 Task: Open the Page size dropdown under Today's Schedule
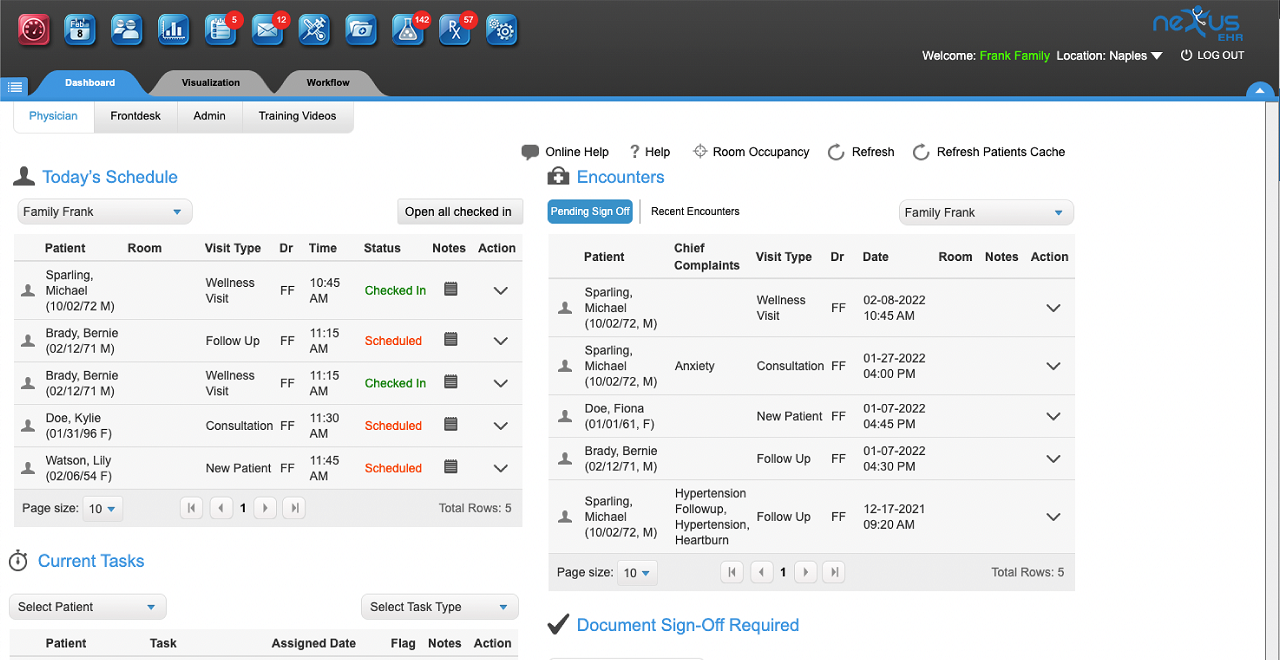[x=103, y=508]
